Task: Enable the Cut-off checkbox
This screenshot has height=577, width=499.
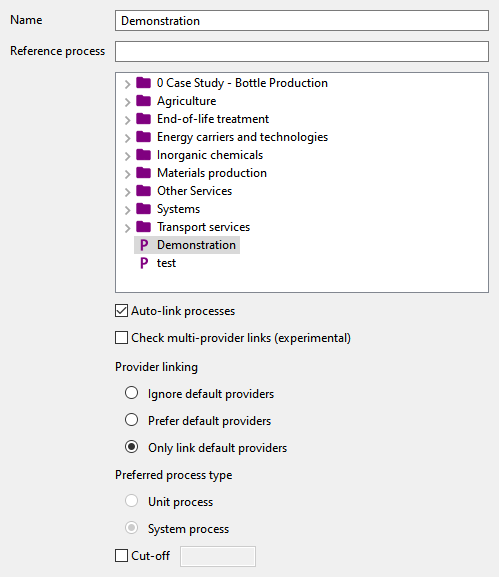Action: point(121,556)
